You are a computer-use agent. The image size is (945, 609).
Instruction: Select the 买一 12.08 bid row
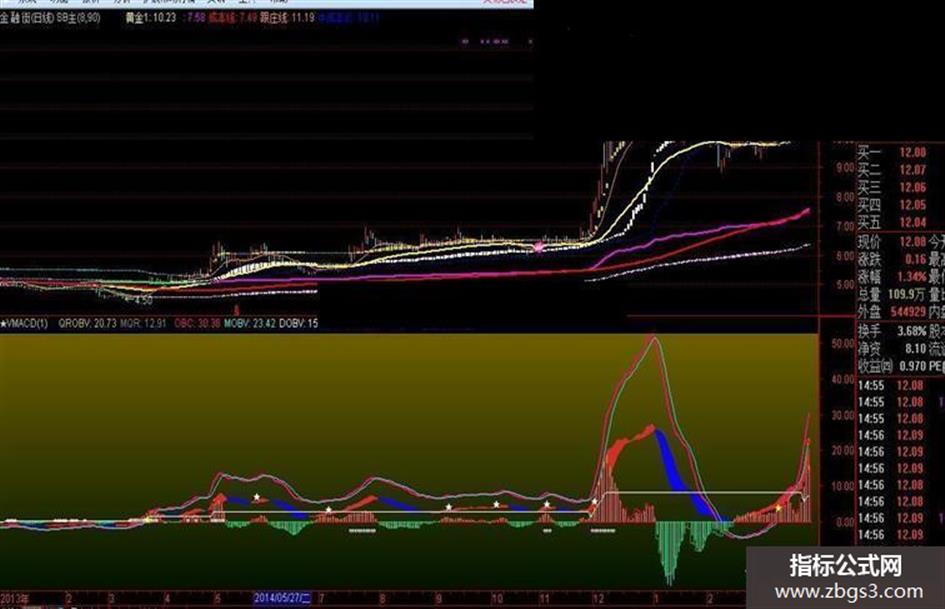pyautogui.click(x=892, y=153)
